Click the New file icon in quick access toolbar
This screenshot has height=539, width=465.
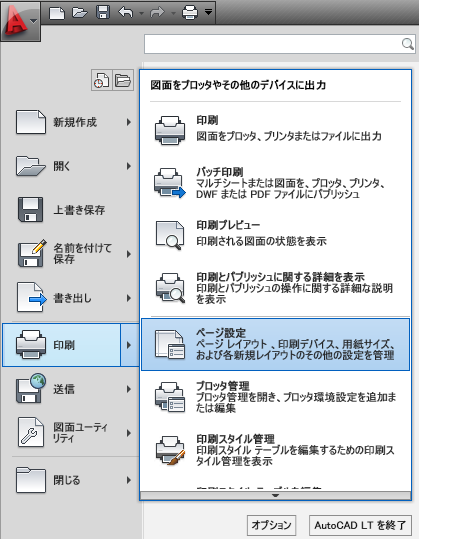tap(57, 13)
